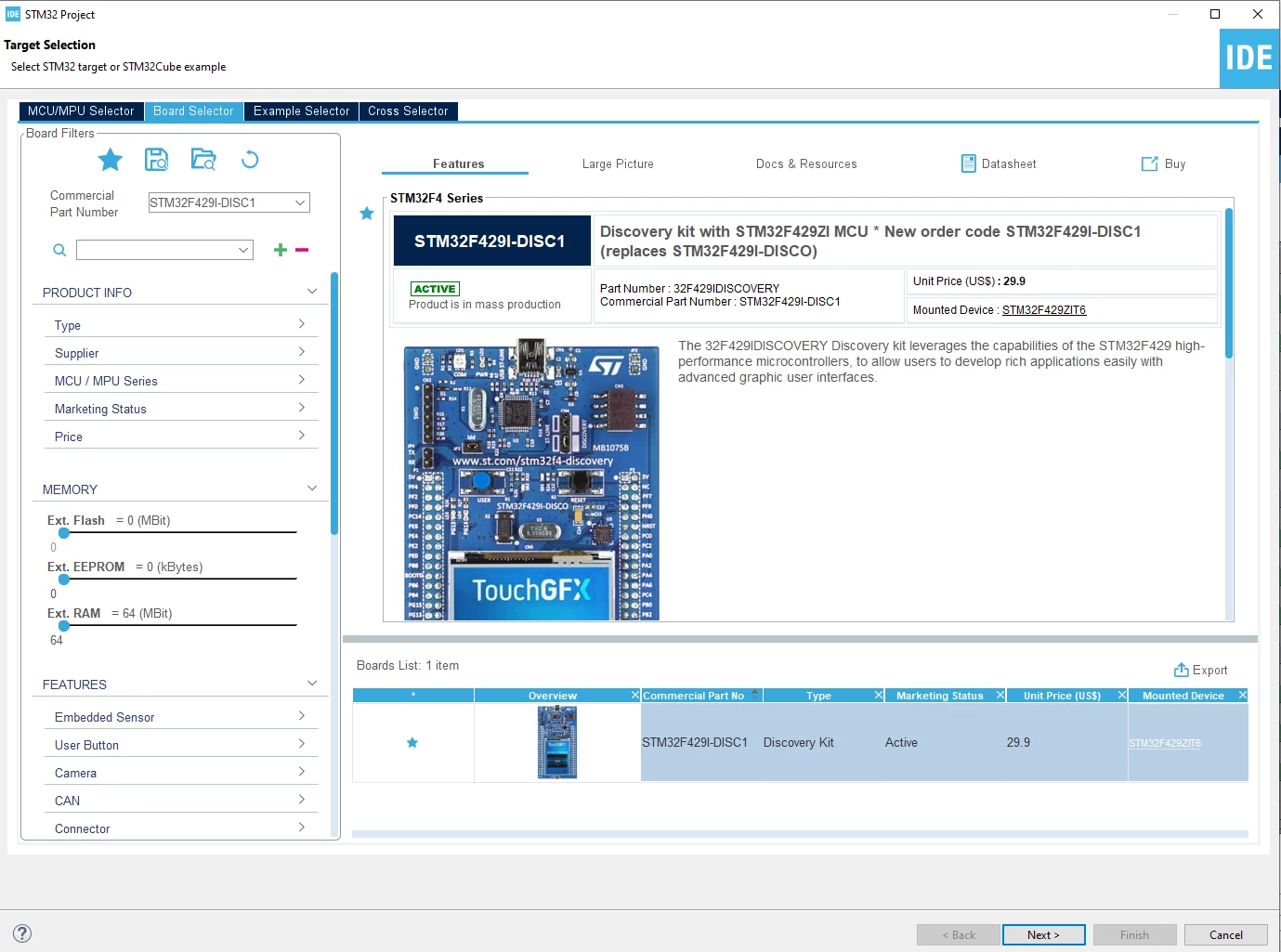Open context help with the question mark icon
Viewport: 1281px width, 952px height.
[x=22, y=933]
